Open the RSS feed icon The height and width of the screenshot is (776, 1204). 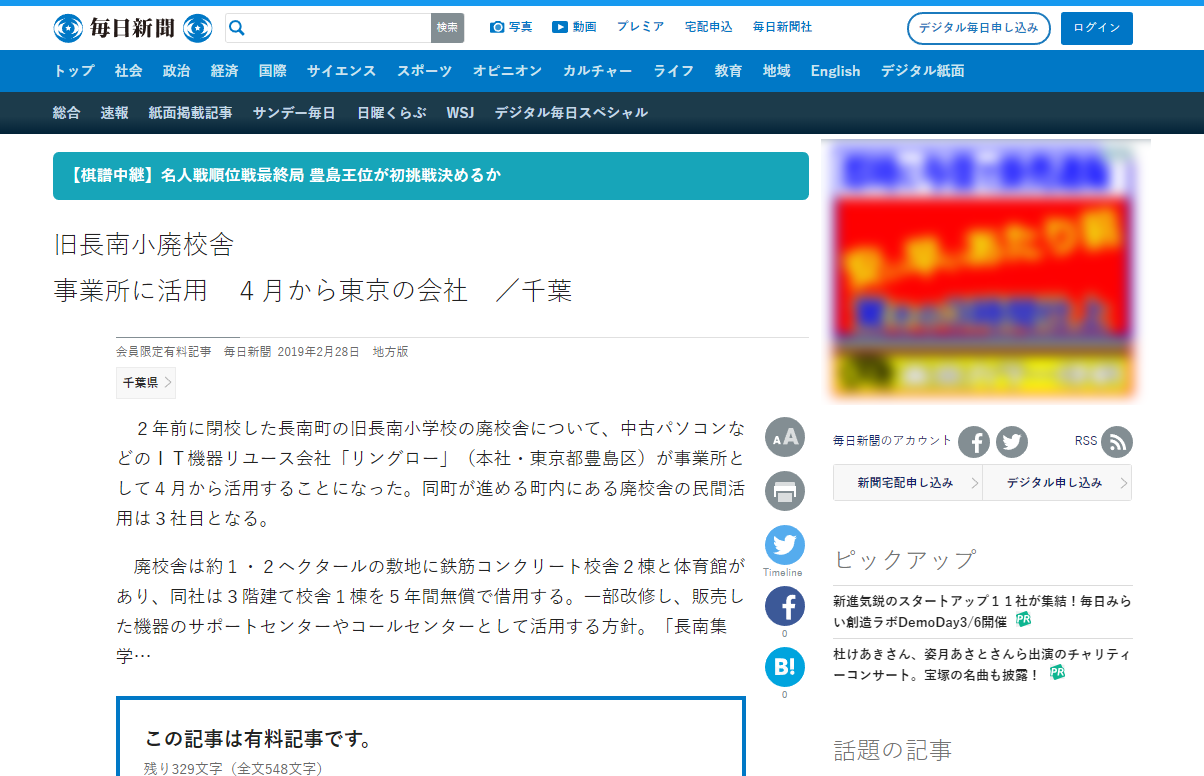(1116, 441)
